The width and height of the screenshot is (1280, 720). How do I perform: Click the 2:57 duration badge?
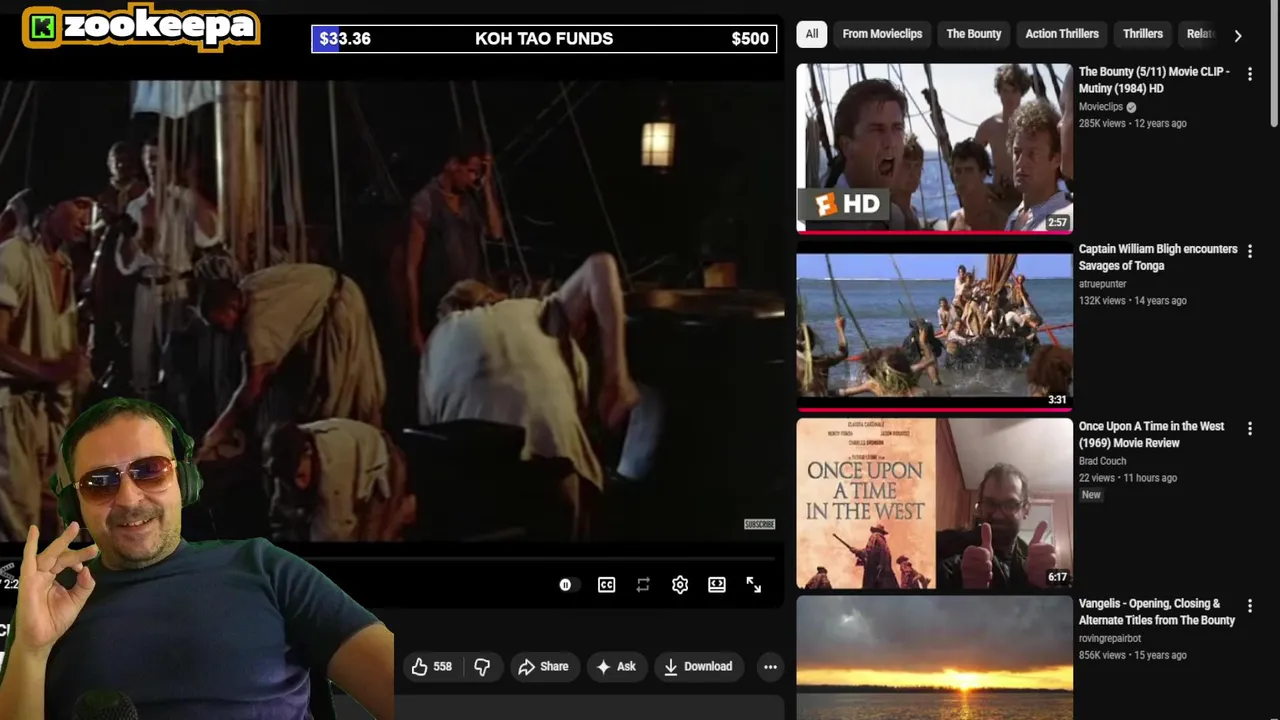click(x=1057, y=223)
